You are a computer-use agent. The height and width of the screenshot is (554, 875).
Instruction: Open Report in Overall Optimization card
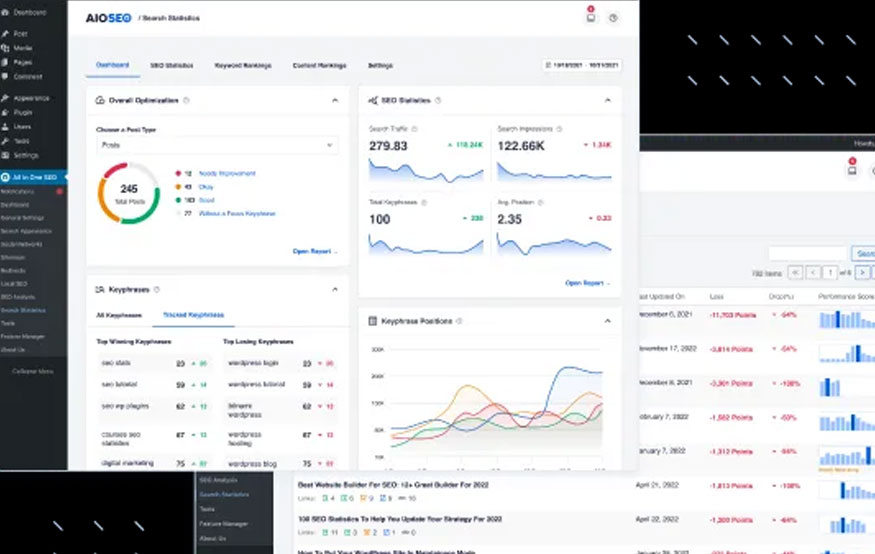(x=315, y=251)
